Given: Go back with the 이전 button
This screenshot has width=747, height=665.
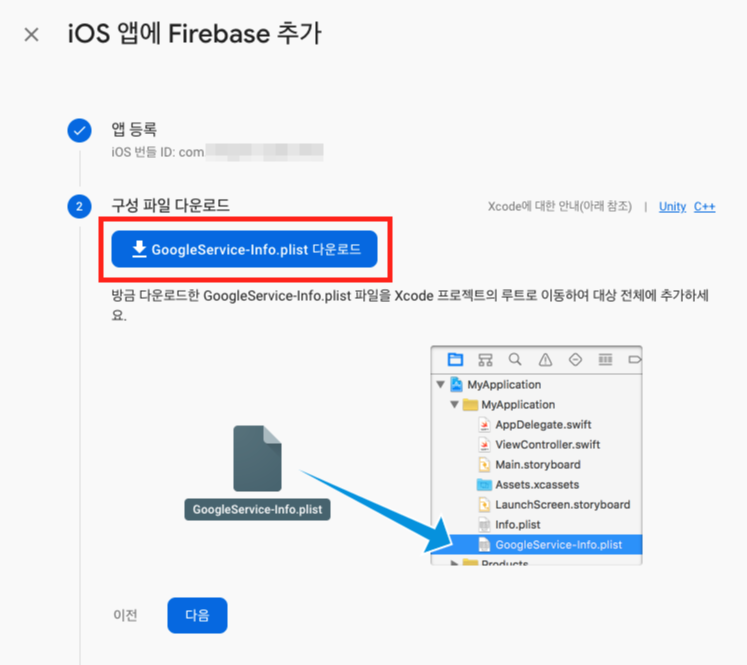Looking at the screenshot, I should [x=125, y=615].
